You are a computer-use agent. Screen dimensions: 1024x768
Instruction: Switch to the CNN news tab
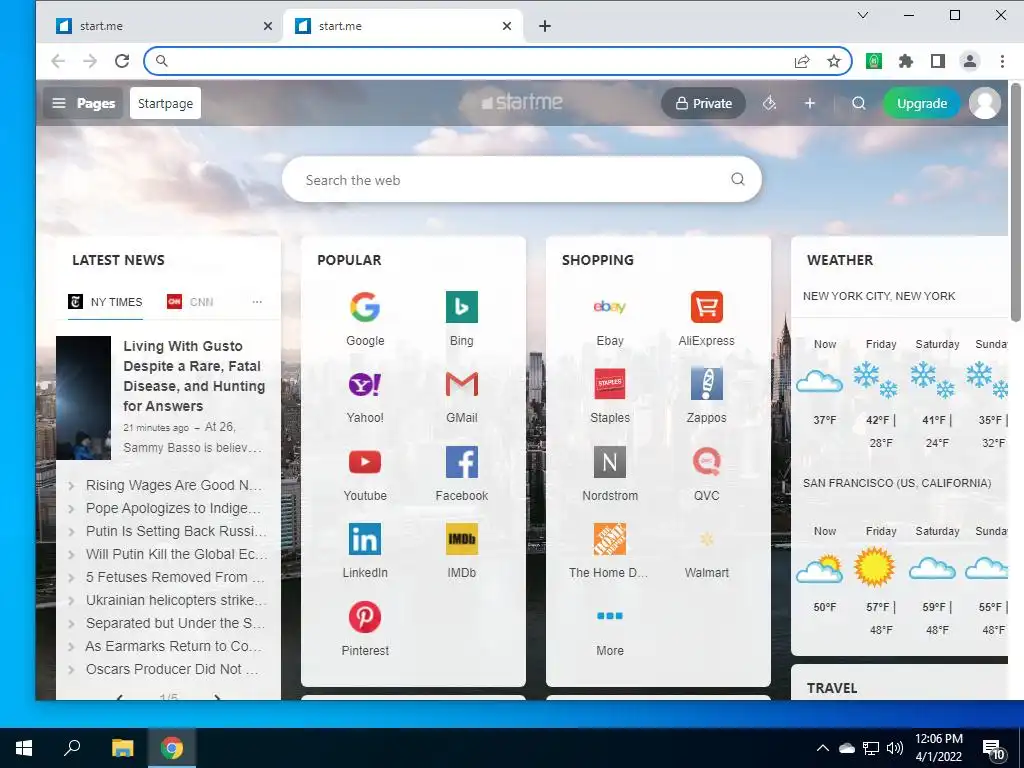click(190, 302)
